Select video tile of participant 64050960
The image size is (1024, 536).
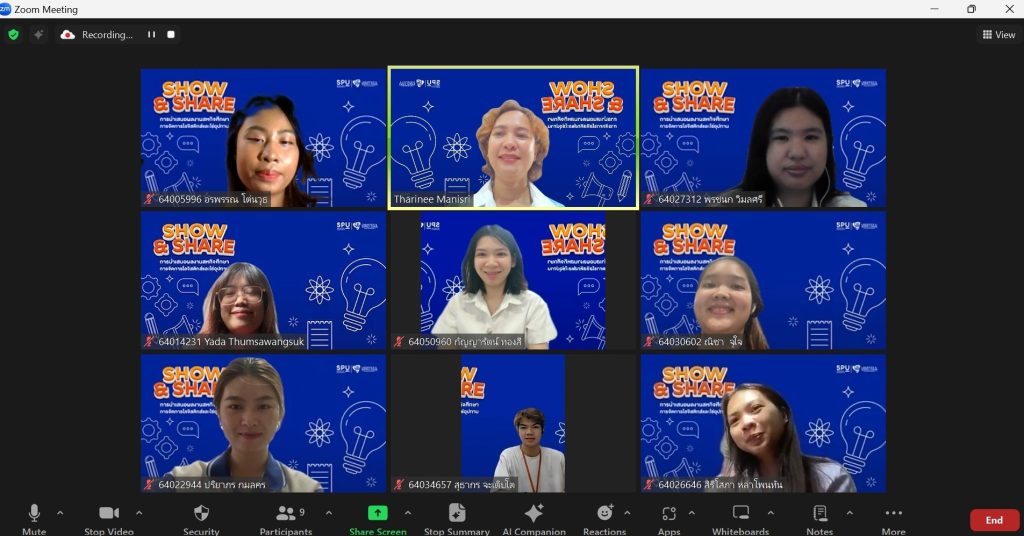click(513, 281)
